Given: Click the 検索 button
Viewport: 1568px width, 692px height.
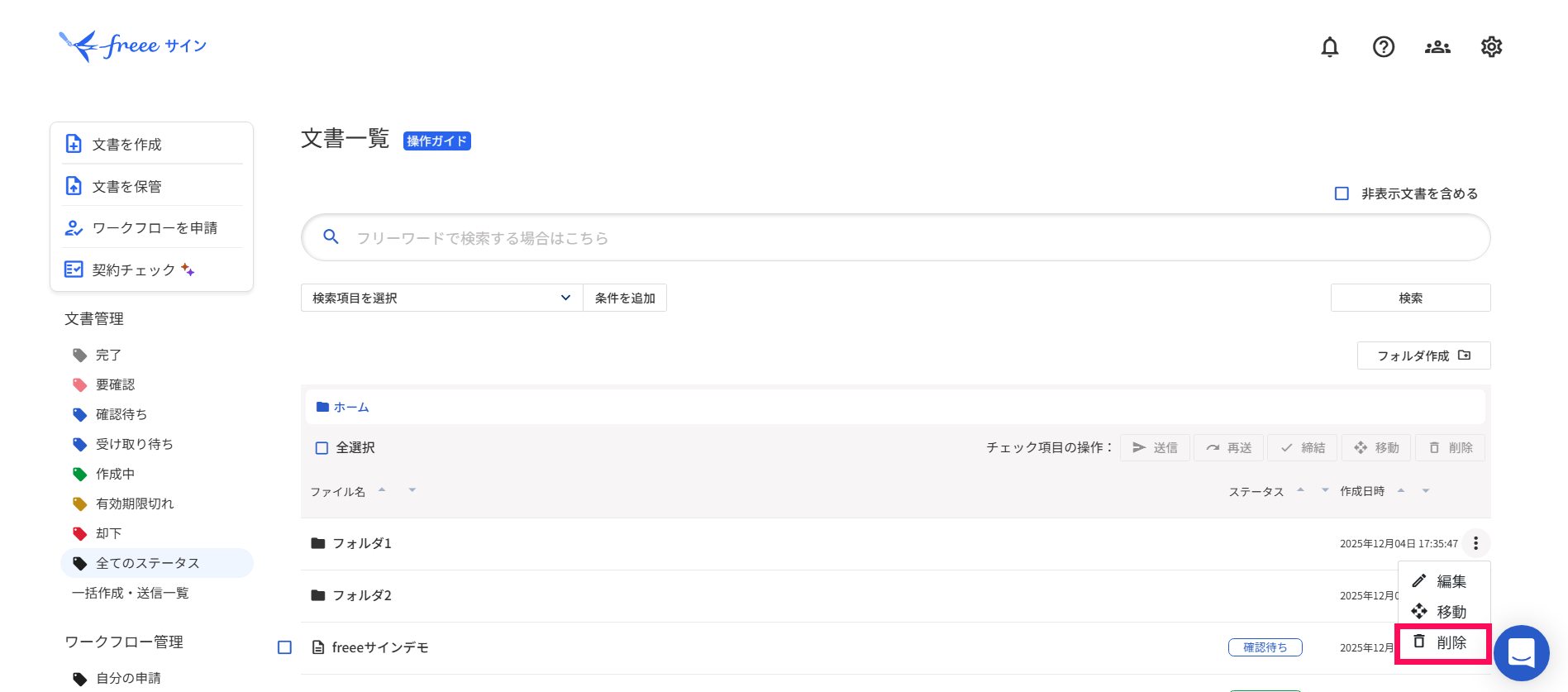Looking at the screenshot, I should tap(1410, 298).
